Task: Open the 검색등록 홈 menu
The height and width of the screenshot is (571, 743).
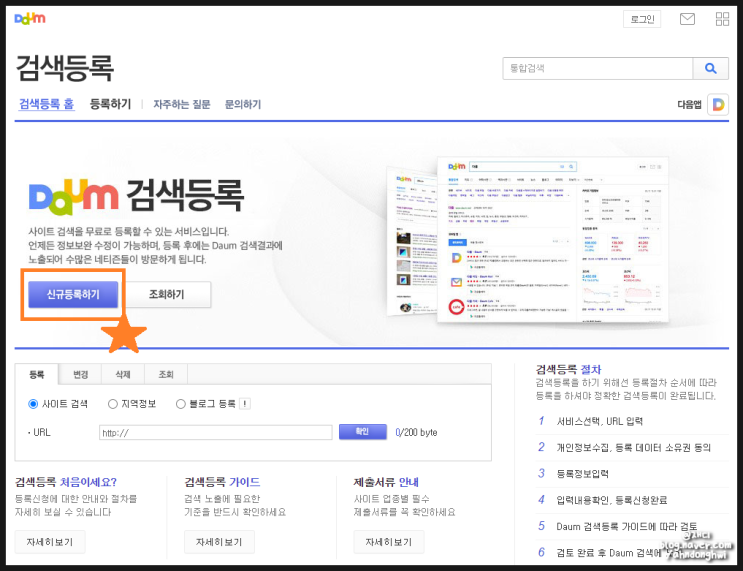Action: pyautogui.click(x=46, y=104)
